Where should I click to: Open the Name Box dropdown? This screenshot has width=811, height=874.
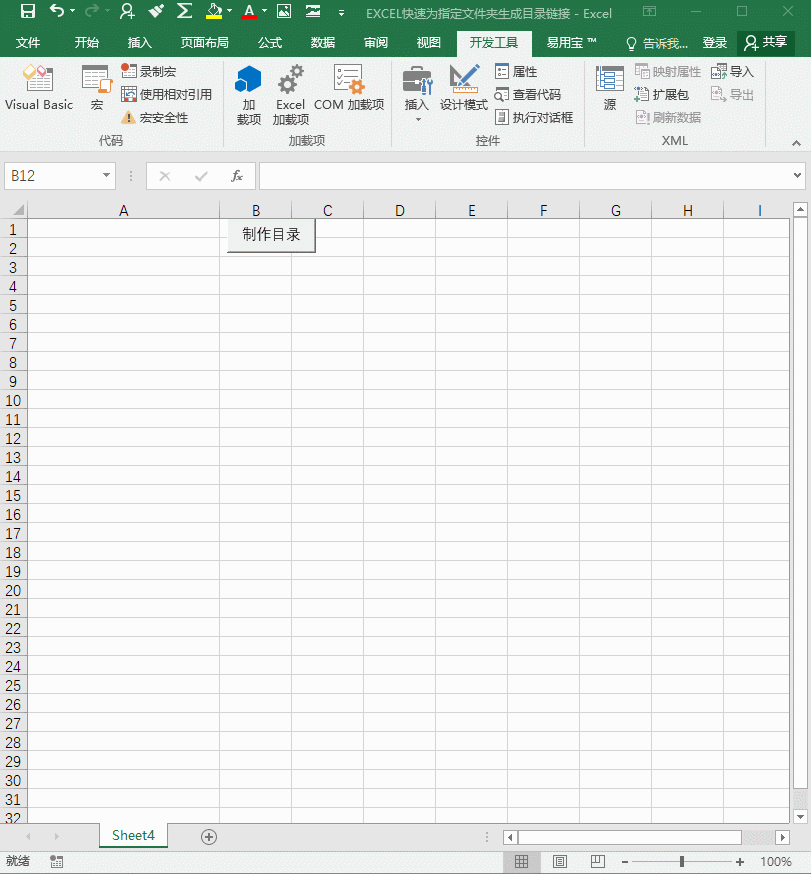106,176
